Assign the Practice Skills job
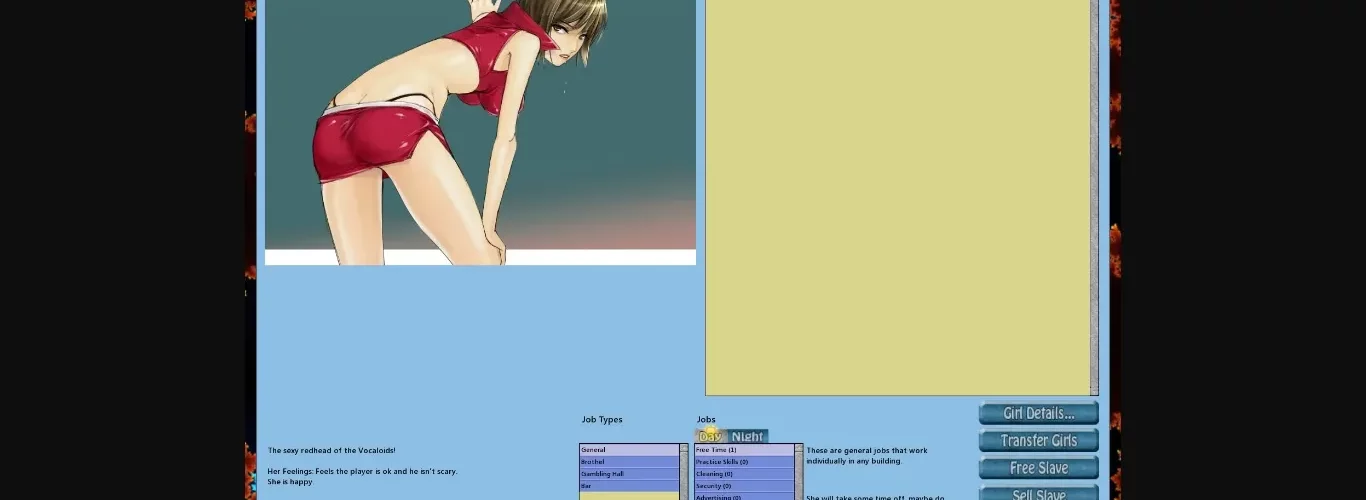 coord(743,462)
